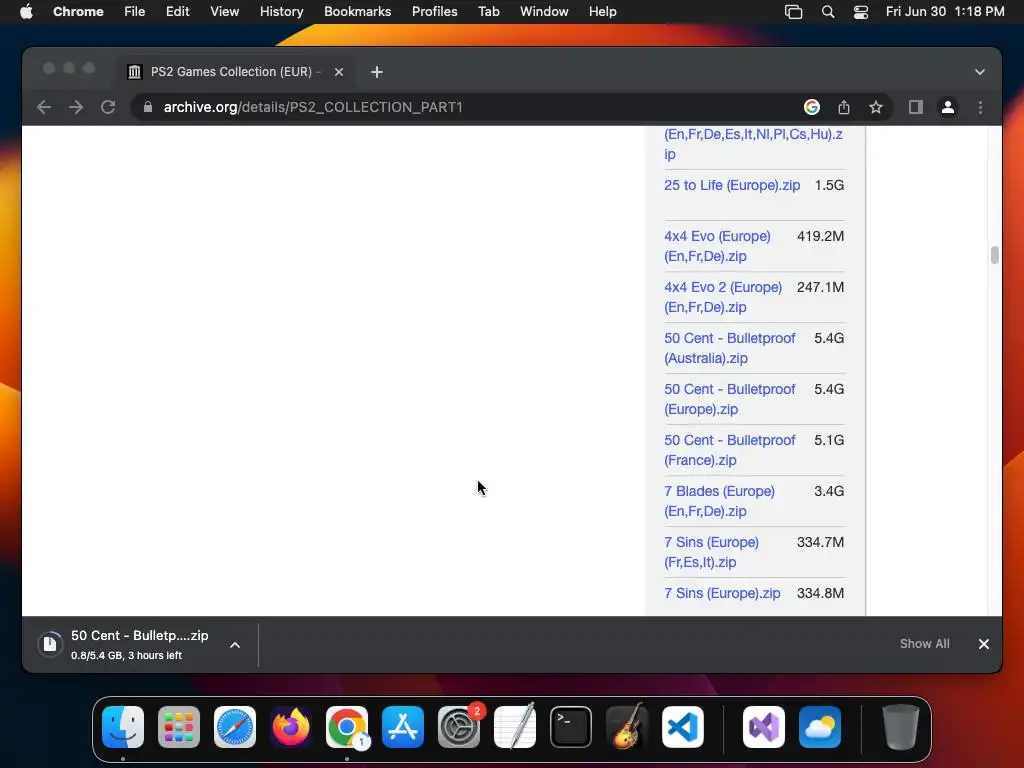This screenshot has width=1024, height=768.
Task: Open the Tab menu
Action: 488,12
